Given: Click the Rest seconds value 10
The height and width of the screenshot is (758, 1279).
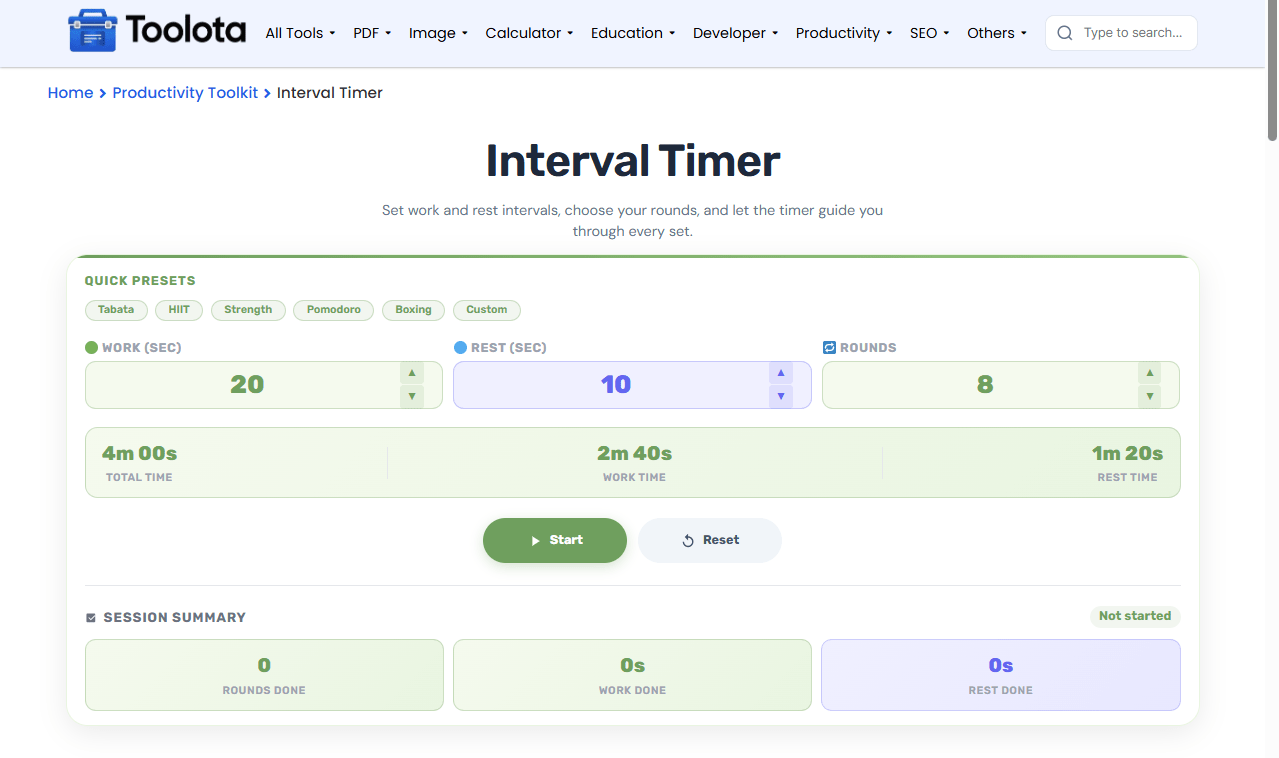Looking at the screenshot, I should coord(616,385).
